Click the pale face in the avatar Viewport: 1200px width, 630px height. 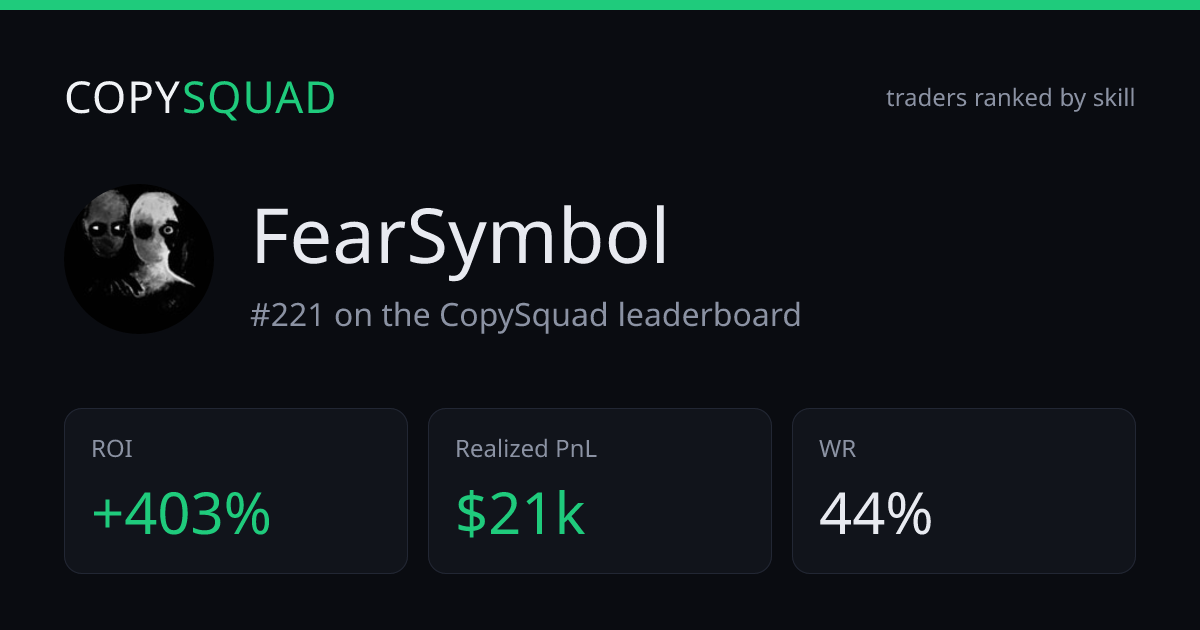155,240
